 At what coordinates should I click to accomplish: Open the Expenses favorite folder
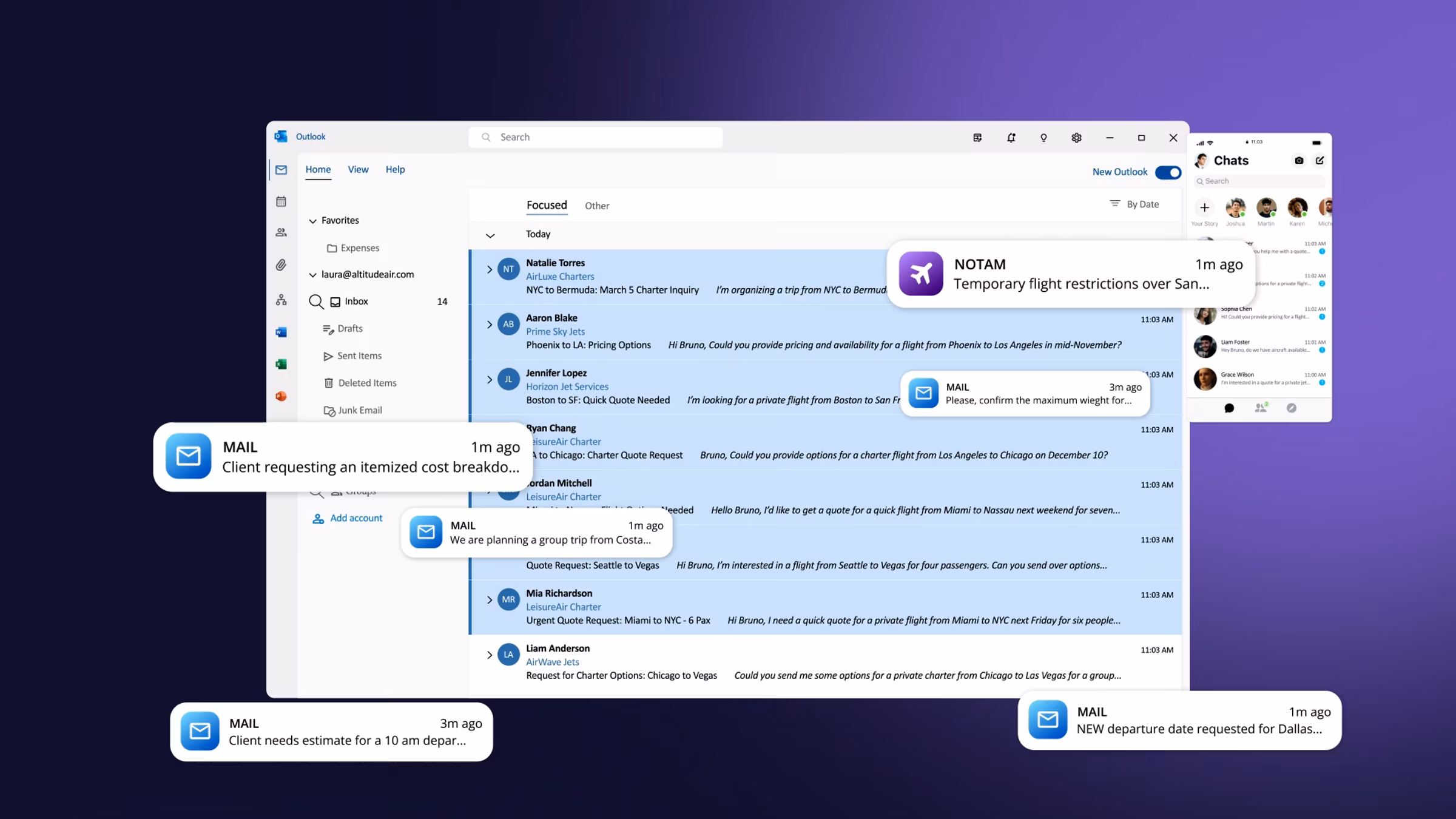coord(353,248)
